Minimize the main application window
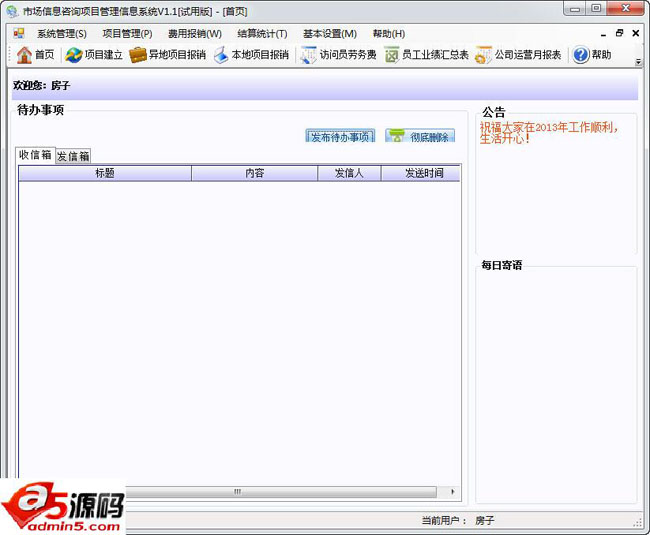650x535 pixels. (x=575, y=9)
